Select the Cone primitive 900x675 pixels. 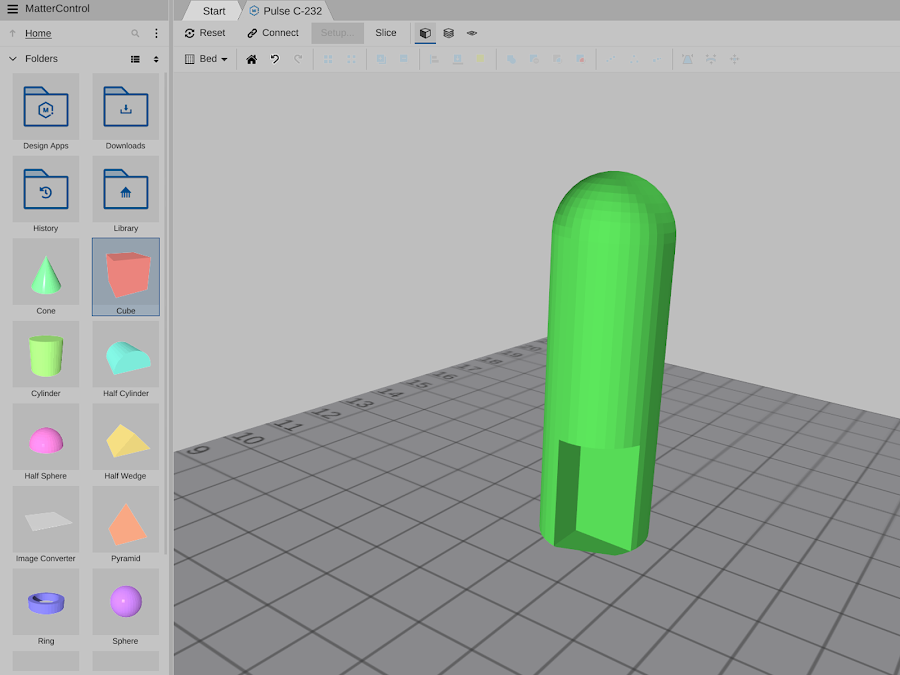tap(46, 277)
